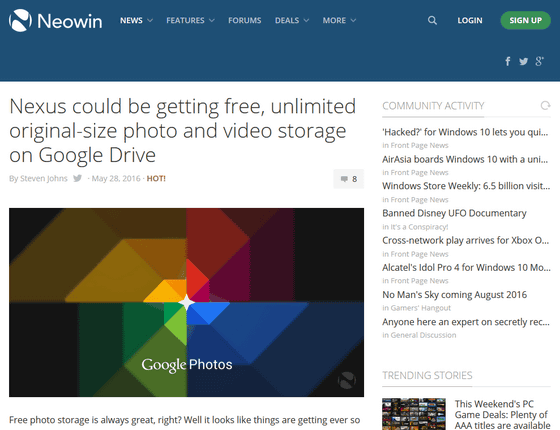This screenshot has width=560, height=430.
Task: Open Windows Store Weekly activity link
Action: tap(466, 186)
